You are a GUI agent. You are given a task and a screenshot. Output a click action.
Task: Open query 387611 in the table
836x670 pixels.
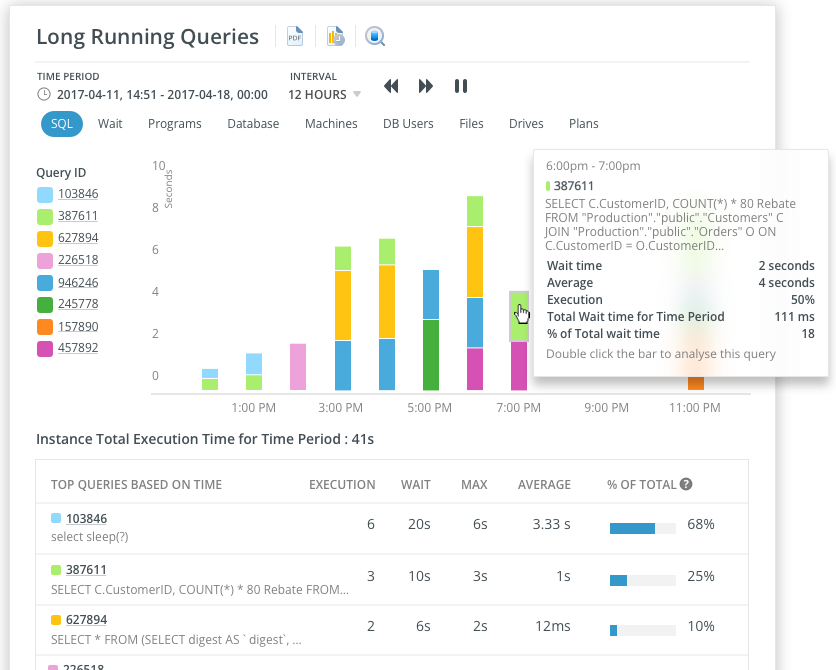[x=86, y=570]
